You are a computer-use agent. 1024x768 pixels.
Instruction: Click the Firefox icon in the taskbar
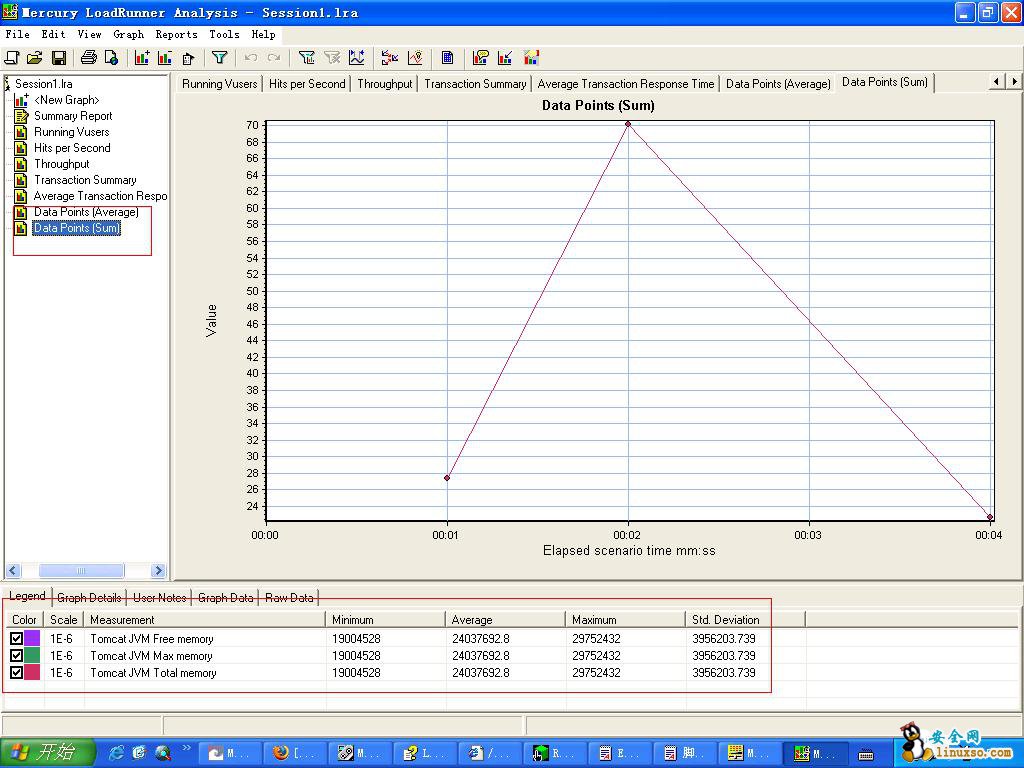pos(281,753)
